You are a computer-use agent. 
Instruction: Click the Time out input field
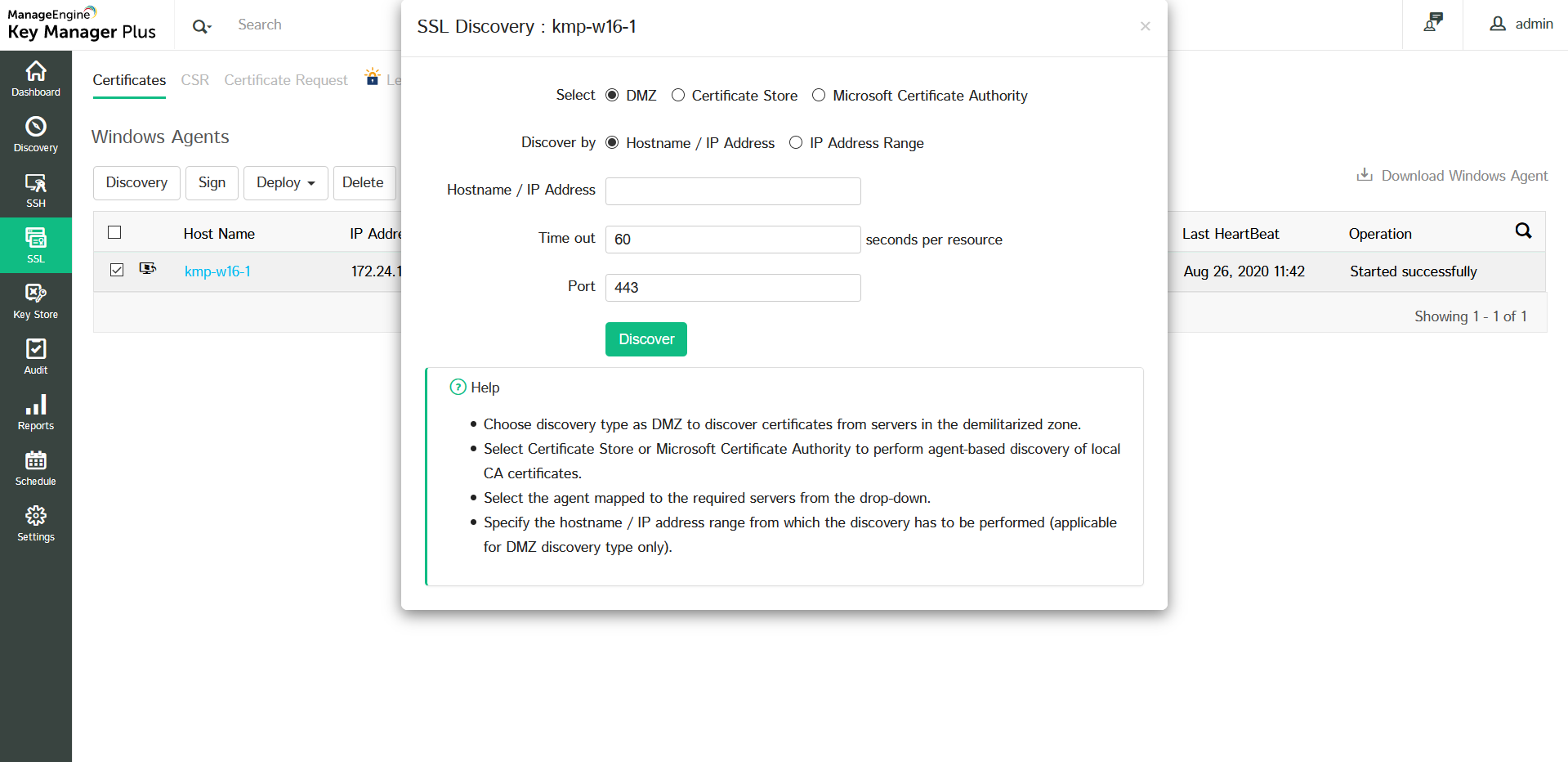(733, 240)
